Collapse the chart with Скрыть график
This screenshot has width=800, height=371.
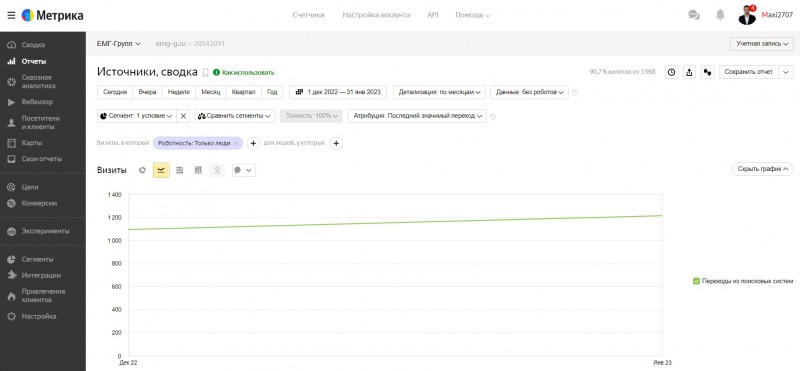pyautogui.click(x=762, y=169)
